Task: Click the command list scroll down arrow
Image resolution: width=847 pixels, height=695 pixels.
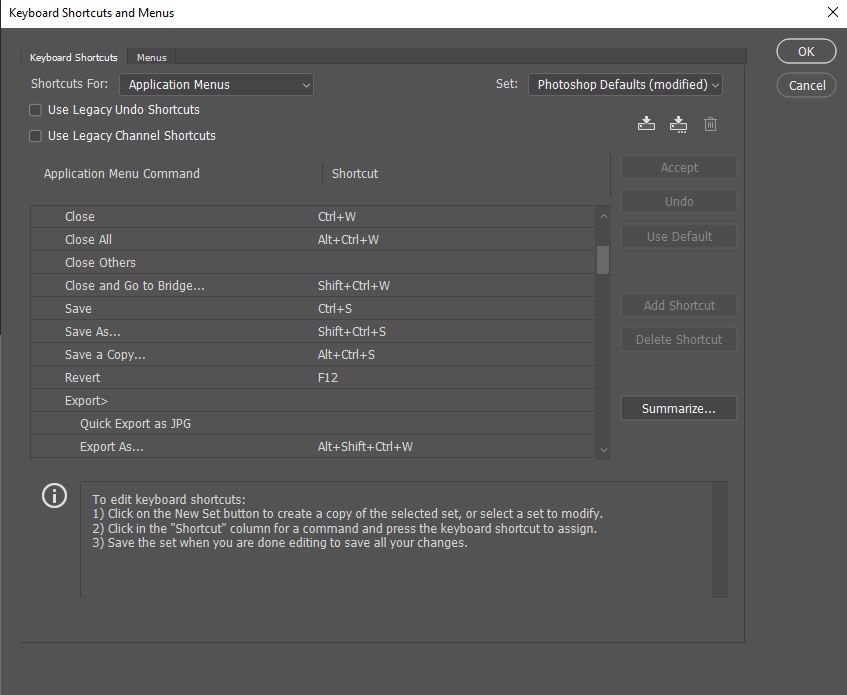Action: [603, 450]
